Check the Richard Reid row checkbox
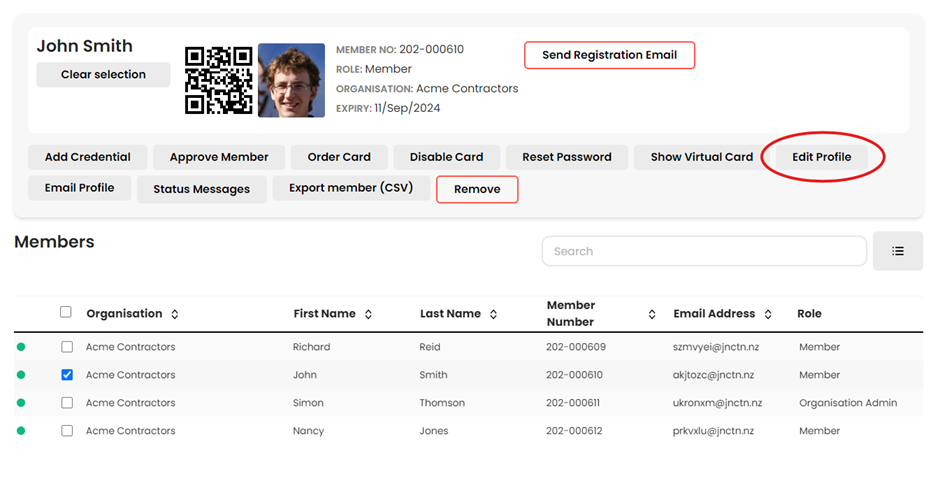This screenshot has height=495, width=940. [x=67, y=347]
